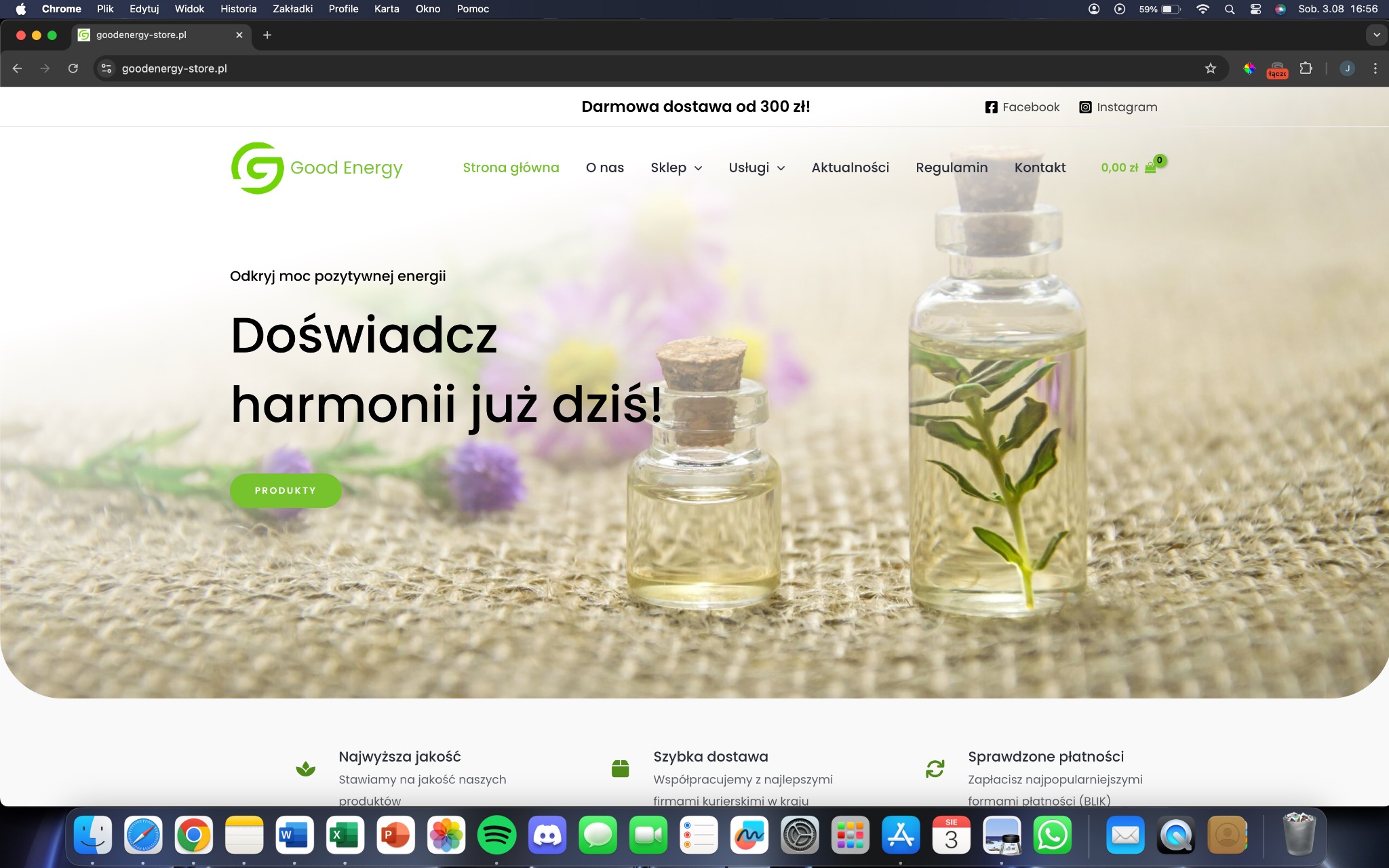The width and height of the screenshot is (1389, 868).
Task: Click the PRODUKTY button
Action: [286, 490]
